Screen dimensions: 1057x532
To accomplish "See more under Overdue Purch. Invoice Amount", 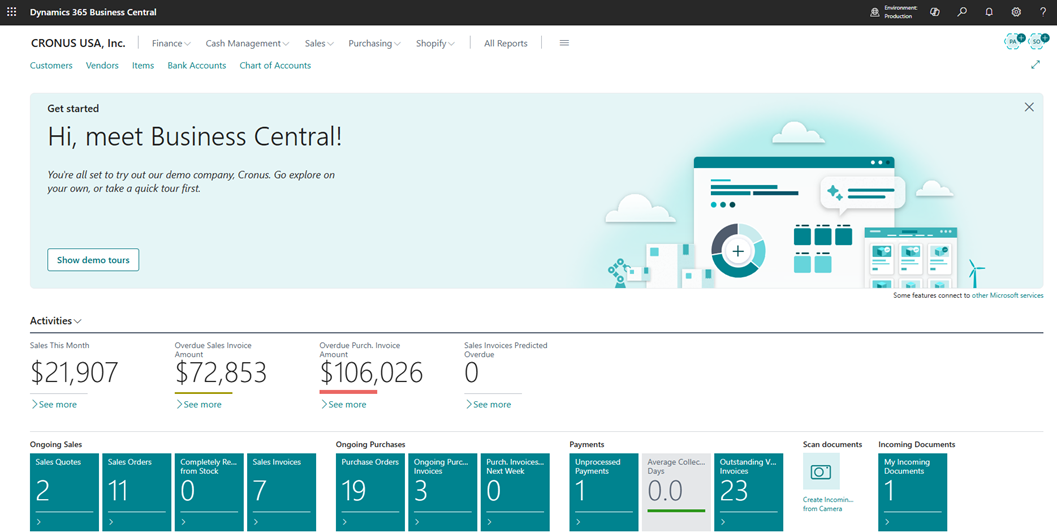I will [344, 405].
